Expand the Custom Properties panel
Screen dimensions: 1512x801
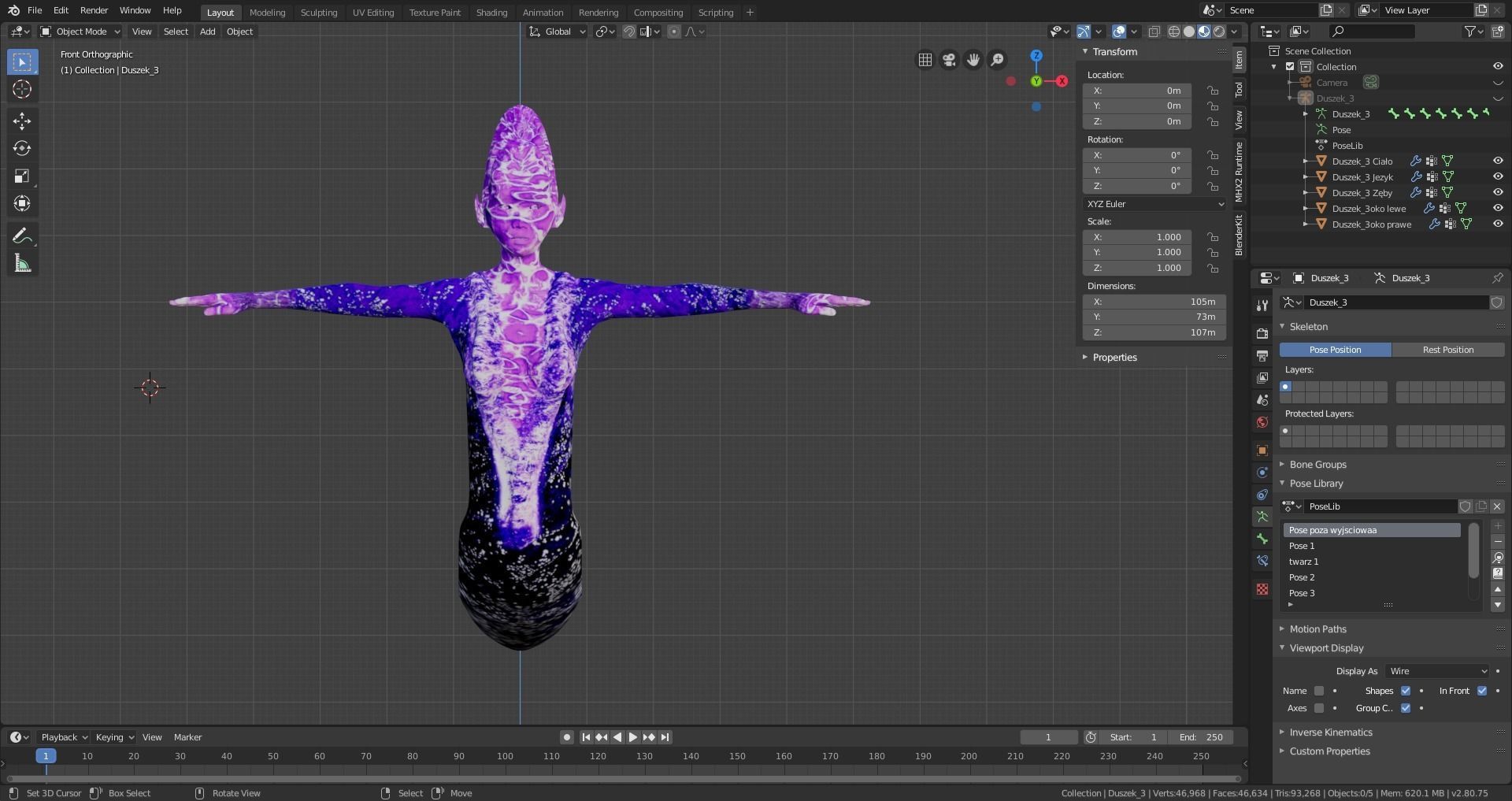click(1329, 751)
